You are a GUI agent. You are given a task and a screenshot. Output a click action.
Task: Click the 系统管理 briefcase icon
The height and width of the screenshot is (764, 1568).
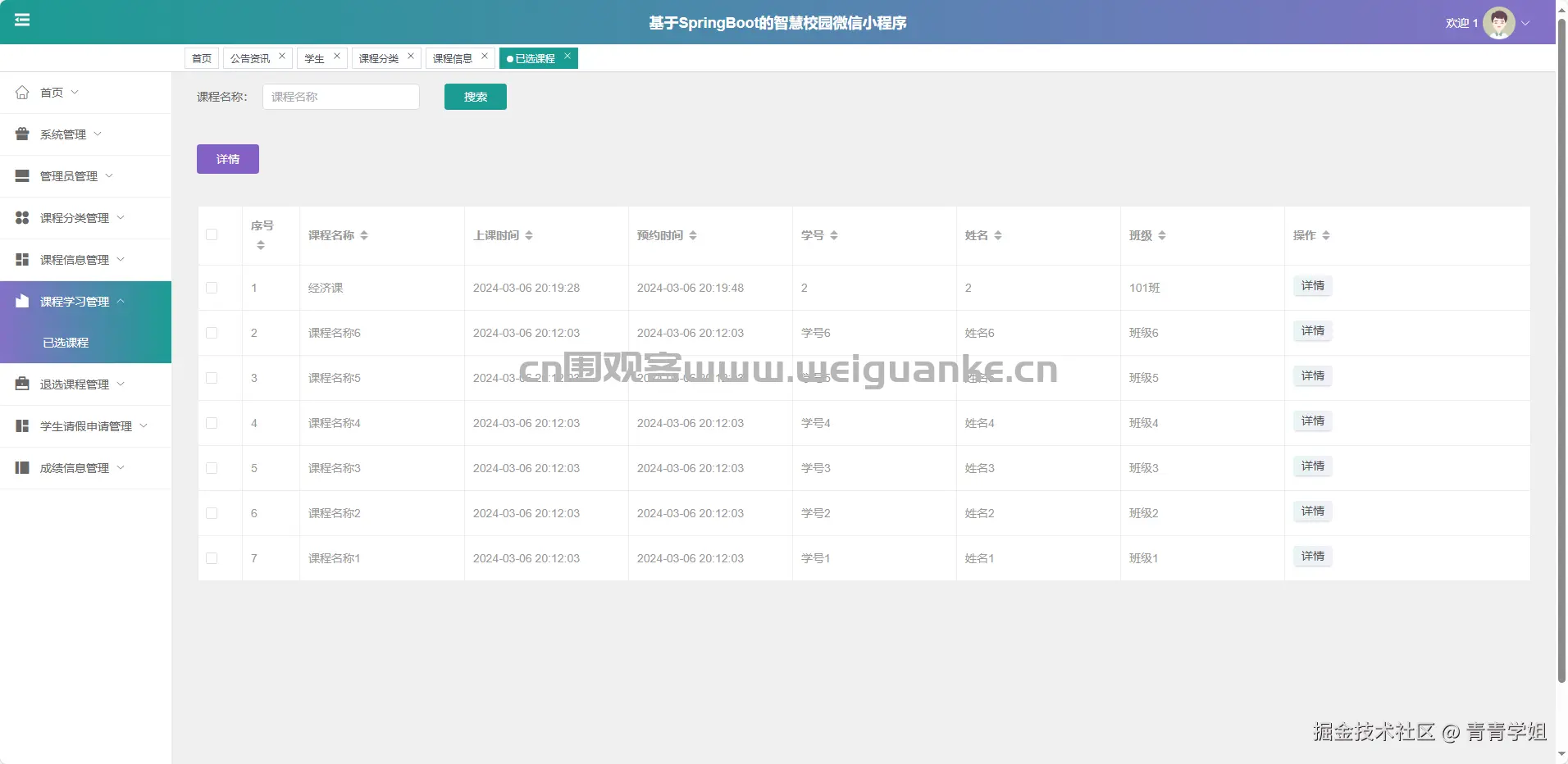22,134
